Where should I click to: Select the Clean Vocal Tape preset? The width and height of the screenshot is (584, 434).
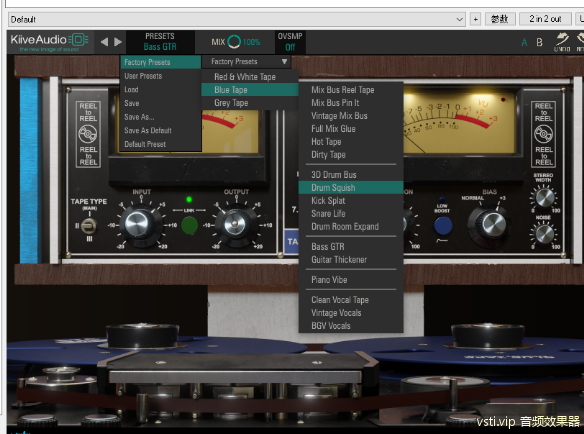click(351, 300)
